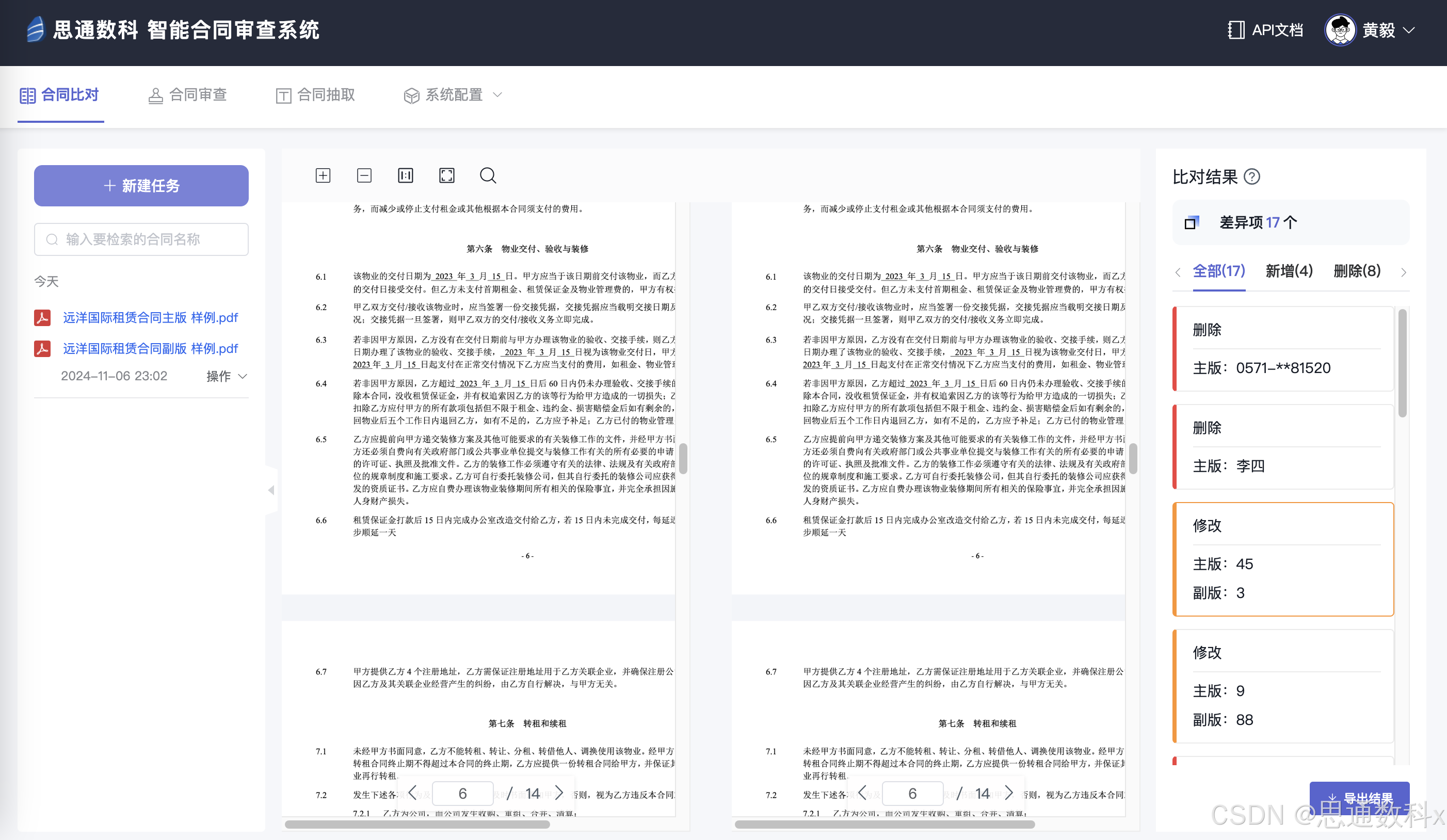This screenshot has height=840, width=1447.
Task: Click the help icon beside 比对结果
Action: (1252, 177)
